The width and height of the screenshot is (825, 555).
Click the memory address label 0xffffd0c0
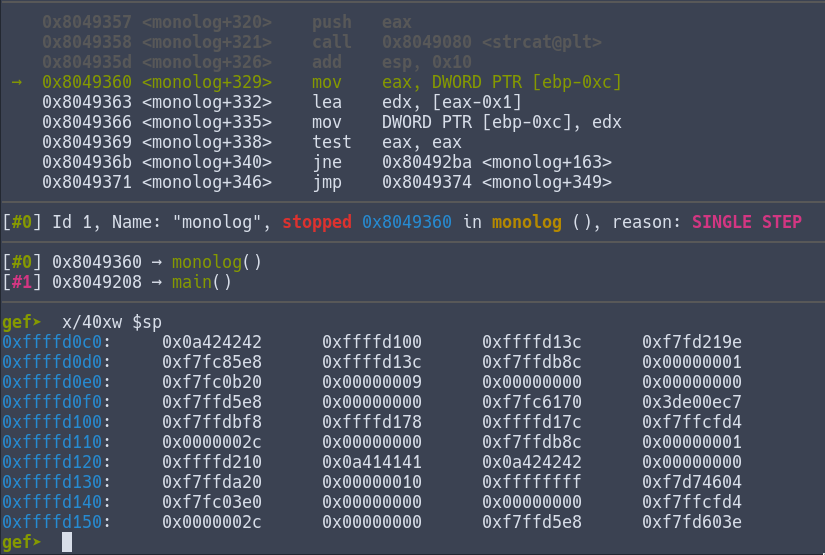point(57,342)
